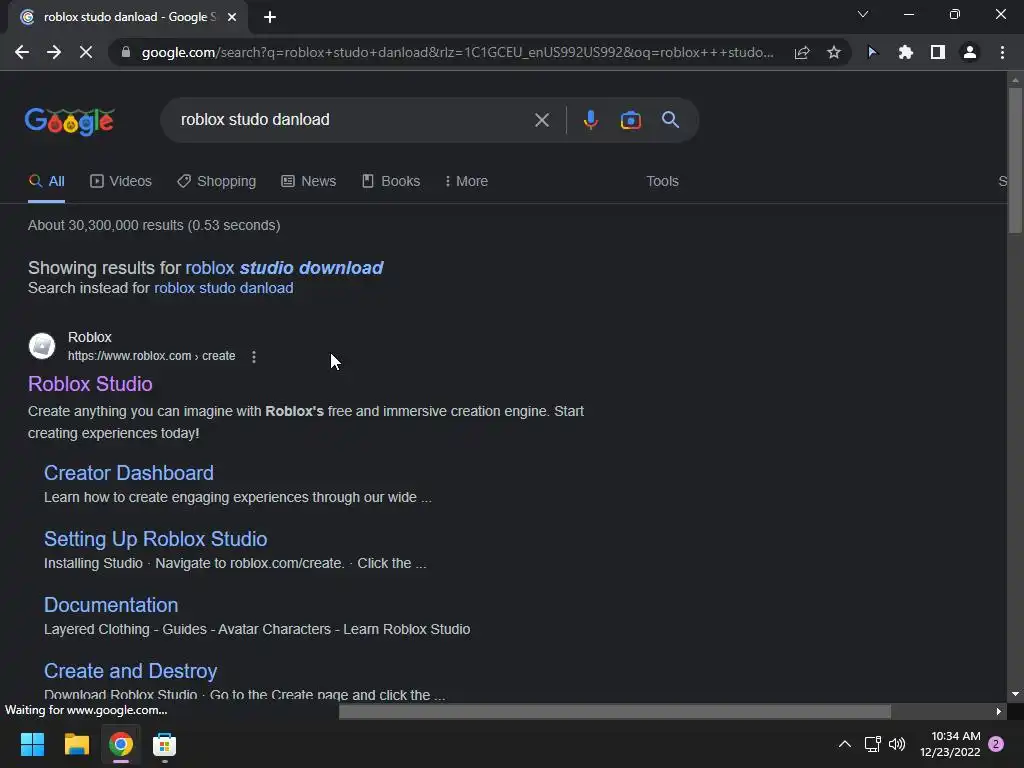Click the scroll right arrow

(x=999, y=711)
